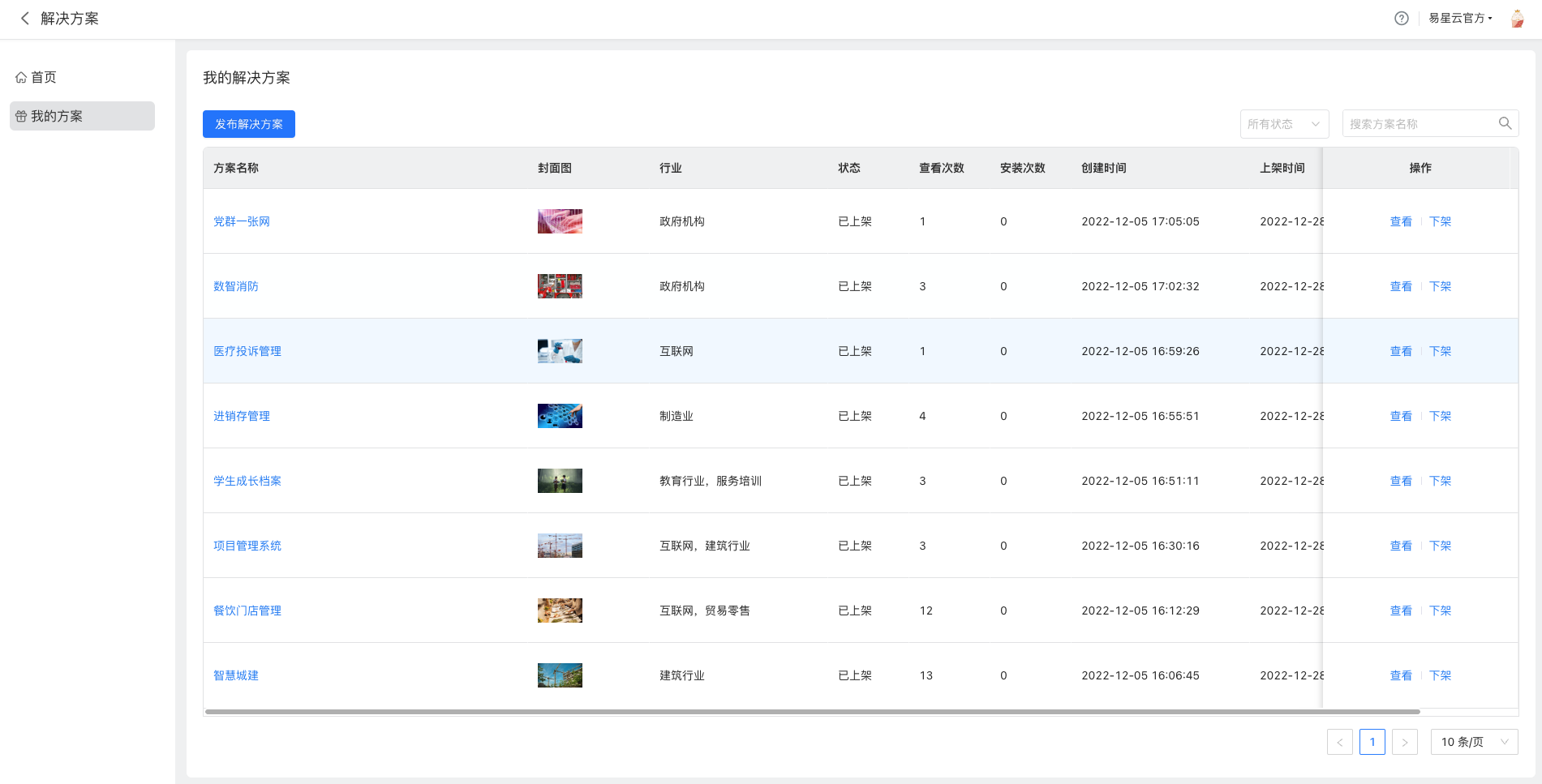
Task: Click the 2022-12-05 16:06:45 creation time
Action: [1140, 675]
